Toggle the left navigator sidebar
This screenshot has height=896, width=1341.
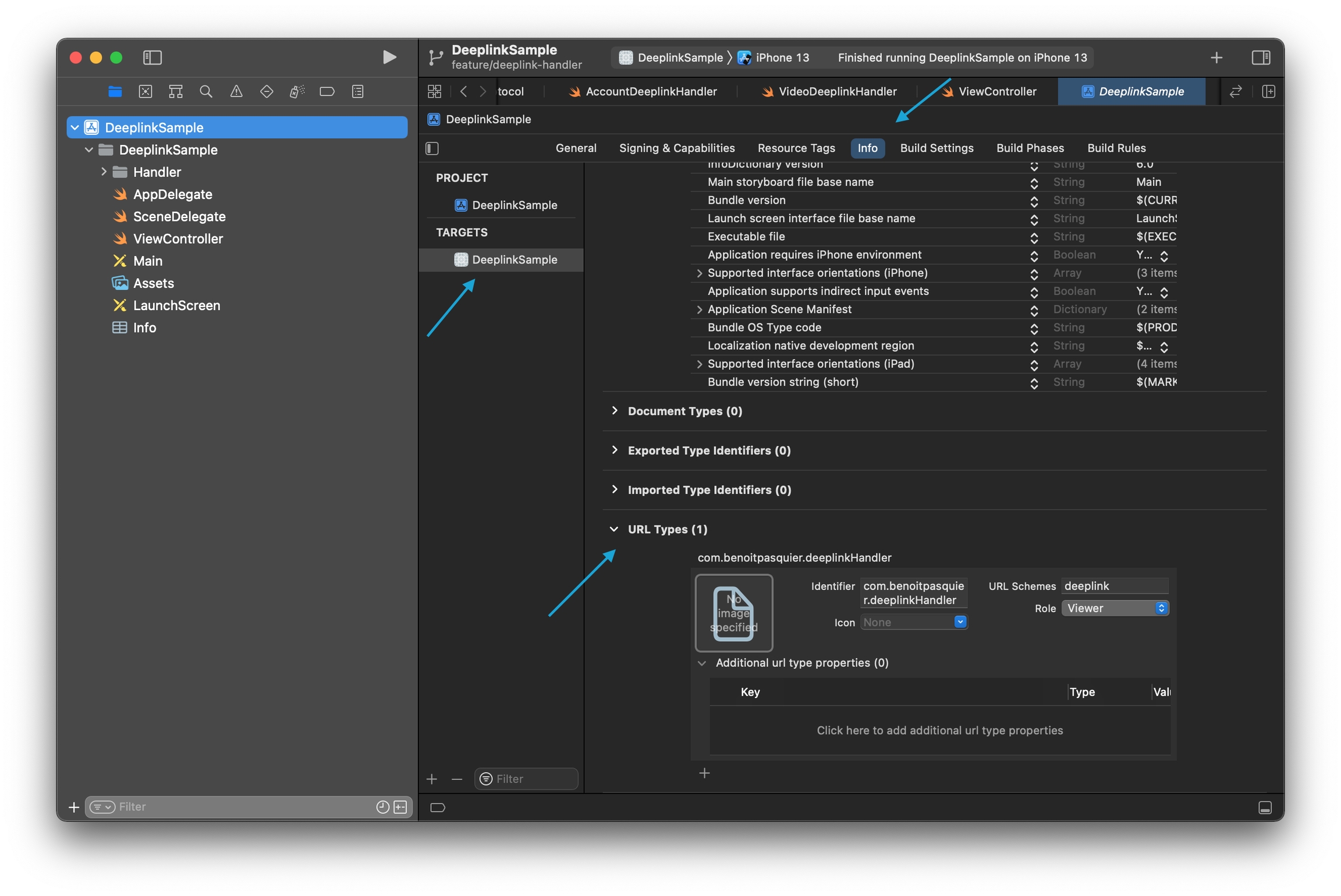(152, 57)
